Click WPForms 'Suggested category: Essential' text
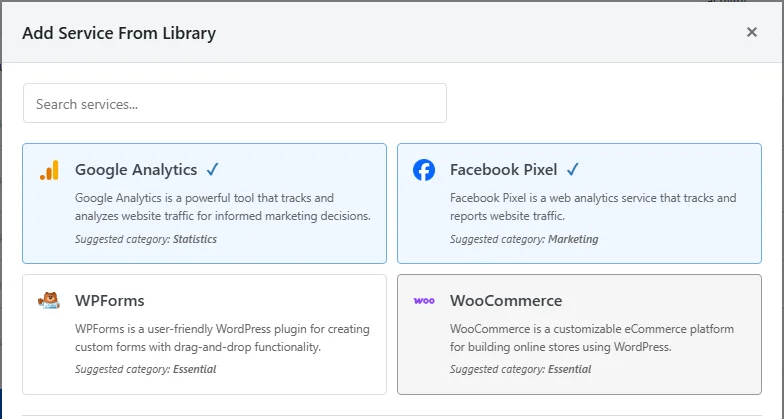 pyautogui.click(x=146, y=370)
